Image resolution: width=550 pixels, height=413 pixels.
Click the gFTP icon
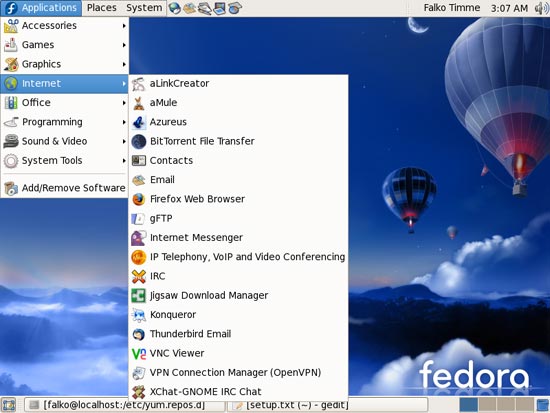click(x=138, y=219)
